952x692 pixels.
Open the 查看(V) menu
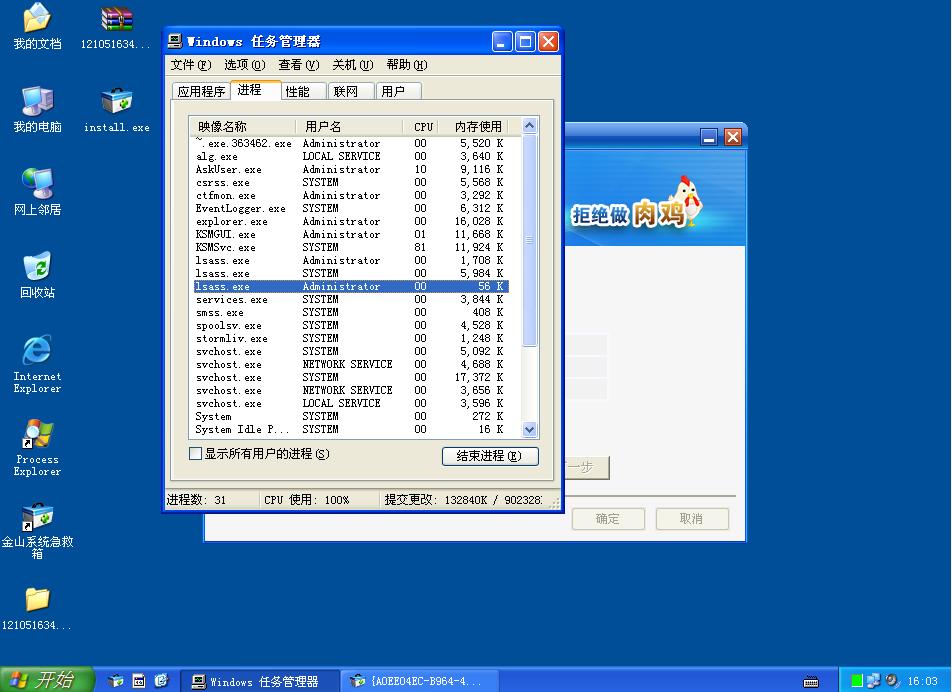(x=299, y=65)
